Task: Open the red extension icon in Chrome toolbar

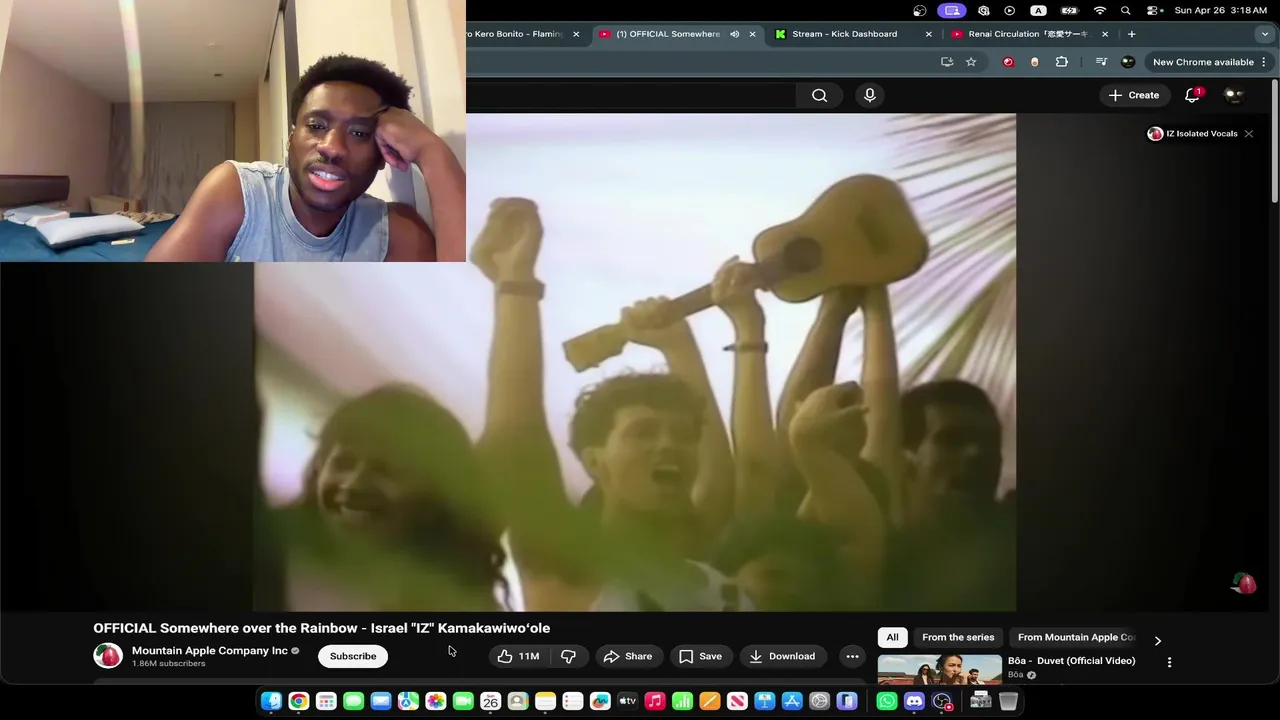Action: [1008, 62]
